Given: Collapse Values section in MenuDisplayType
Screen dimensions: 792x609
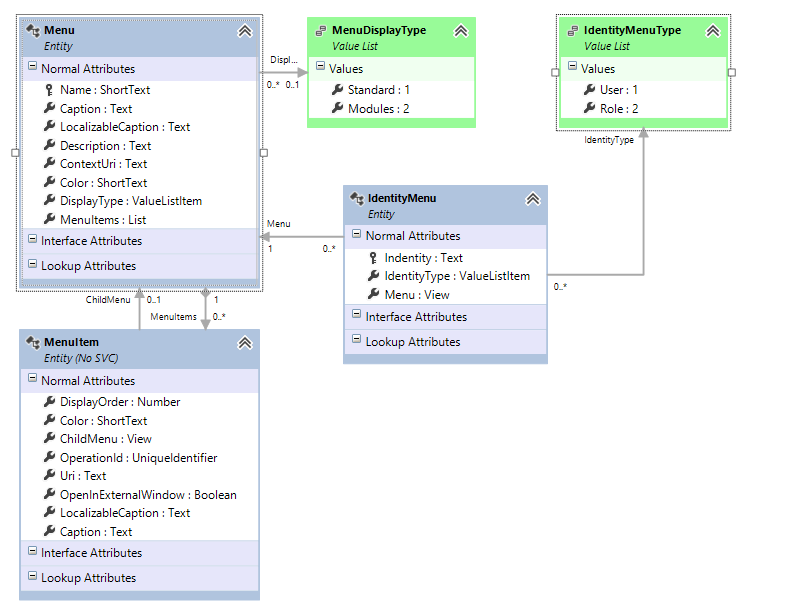Looking at the screenshot, I should pos(320,66).
